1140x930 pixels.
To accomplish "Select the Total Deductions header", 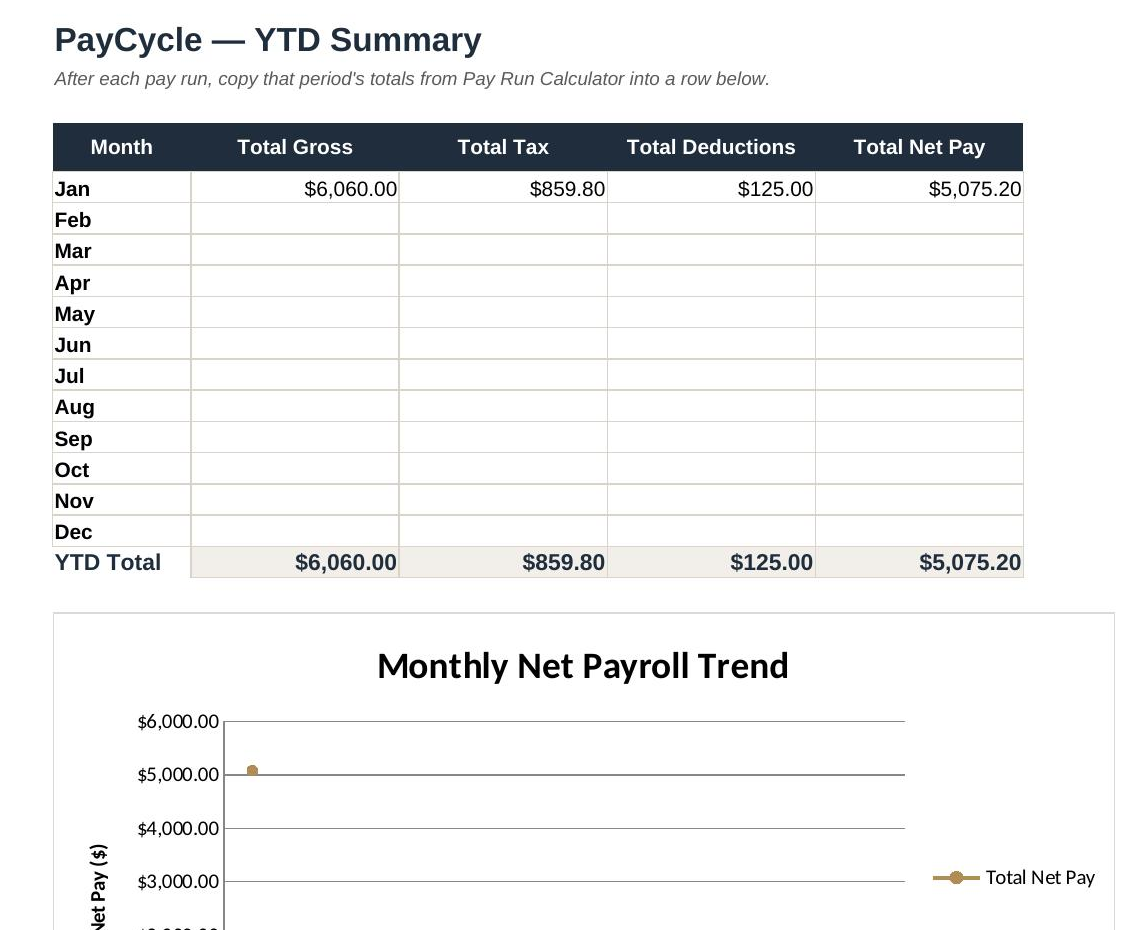I will [x=711, y=147].
